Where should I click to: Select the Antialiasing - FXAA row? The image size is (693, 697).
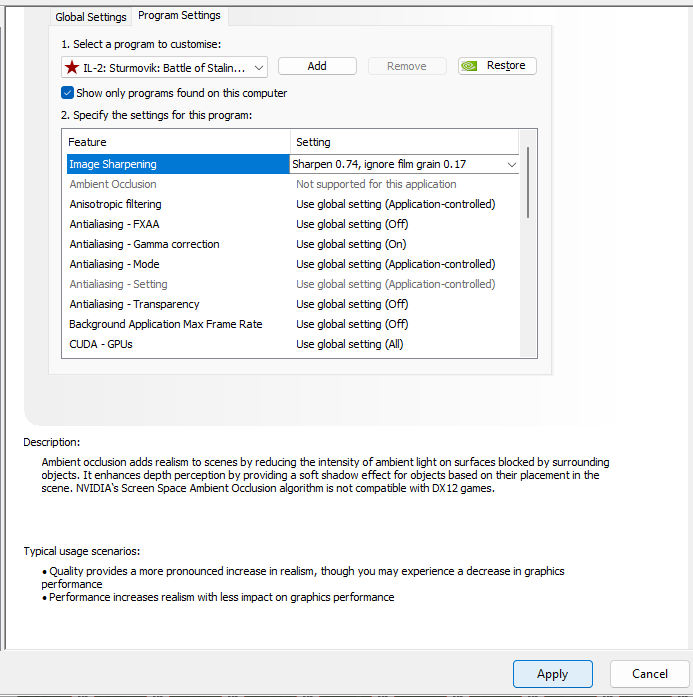pyautogui.click(x=114, y=224)
